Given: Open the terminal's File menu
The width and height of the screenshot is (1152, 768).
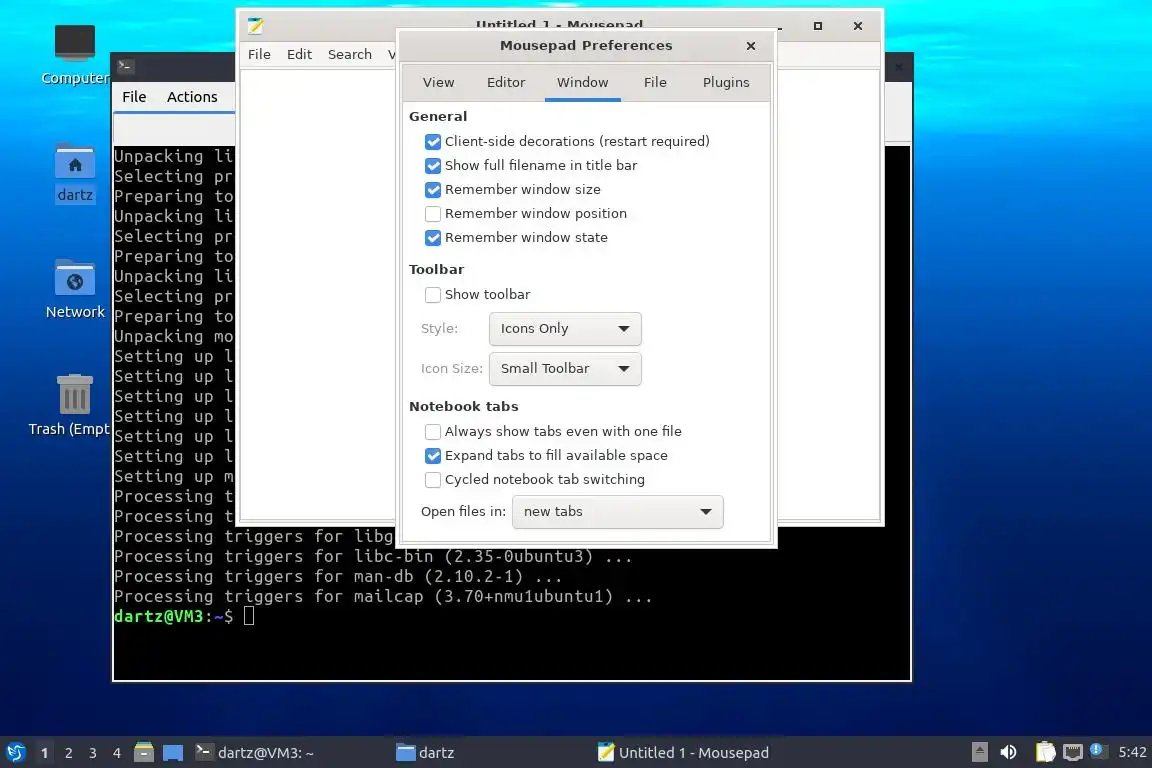Looking at the screenshot, I should [134, 97].
